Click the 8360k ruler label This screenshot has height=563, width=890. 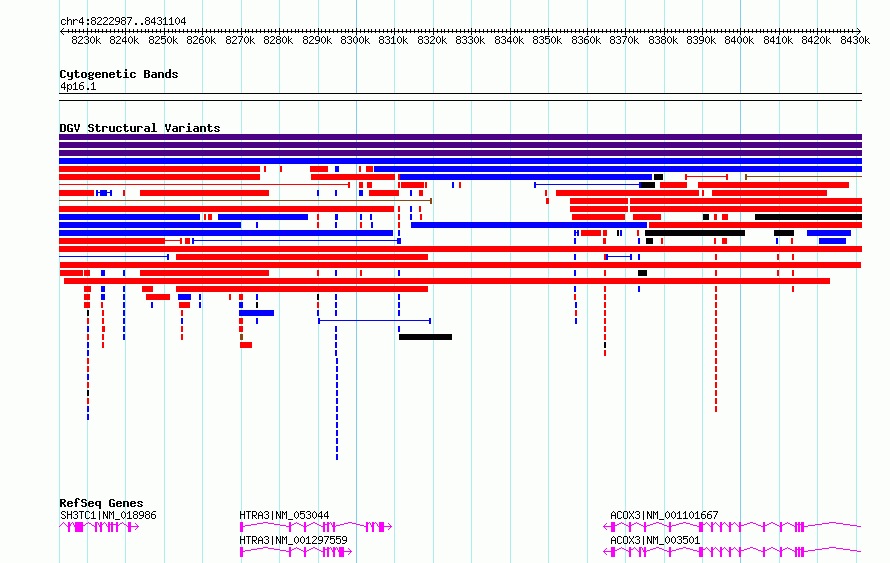click(x=586, y=40)
